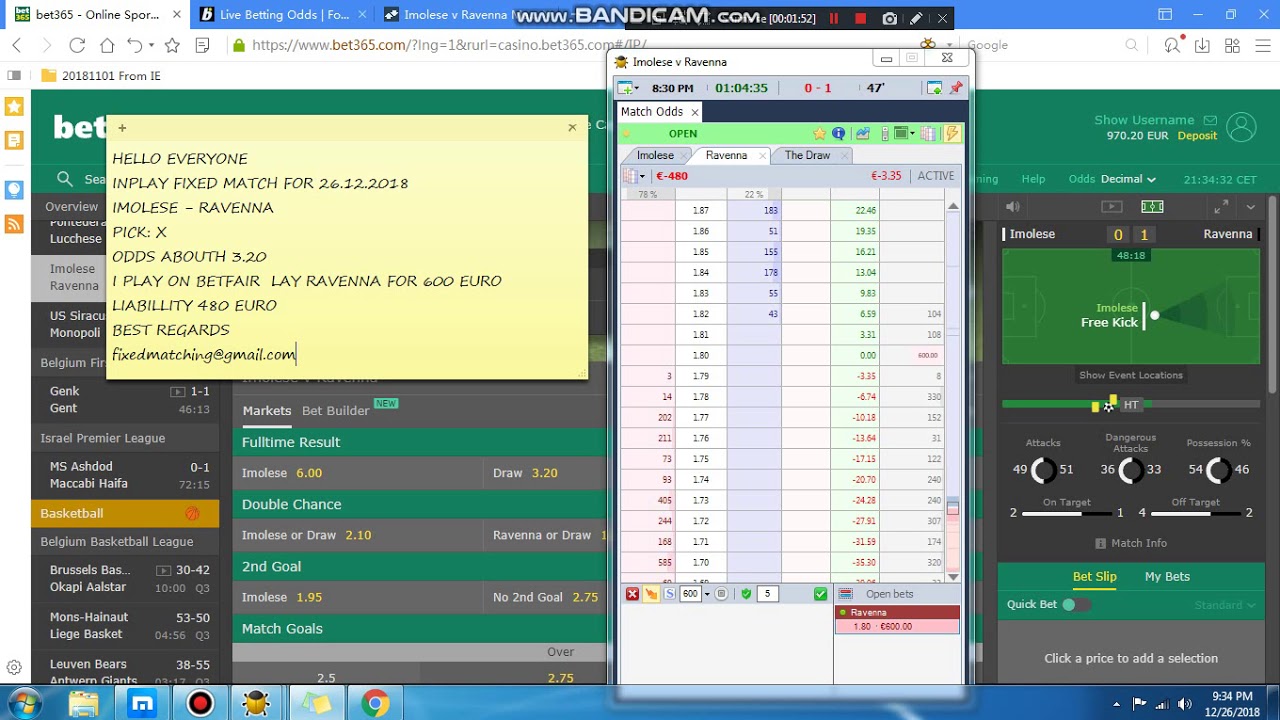Stop Bandicam recording with red square
This screenshot has height=720, width=1280.
(x=860, y=18)
